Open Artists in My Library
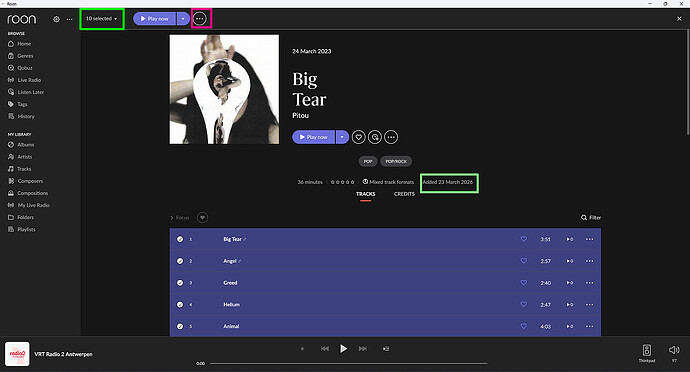The width and height of the screenshot is (690, 372). 20,157
